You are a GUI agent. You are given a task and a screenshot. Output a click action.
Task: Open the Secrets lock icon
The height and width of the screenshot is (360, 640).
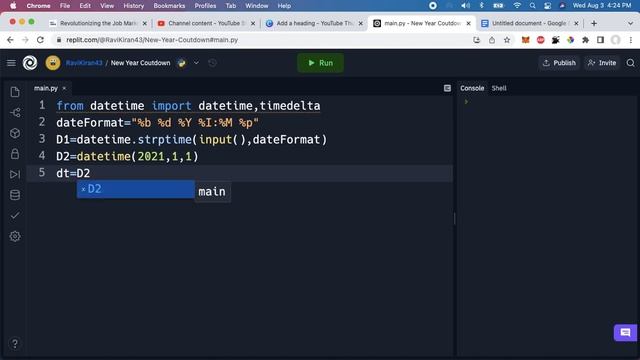pos(15,154)
